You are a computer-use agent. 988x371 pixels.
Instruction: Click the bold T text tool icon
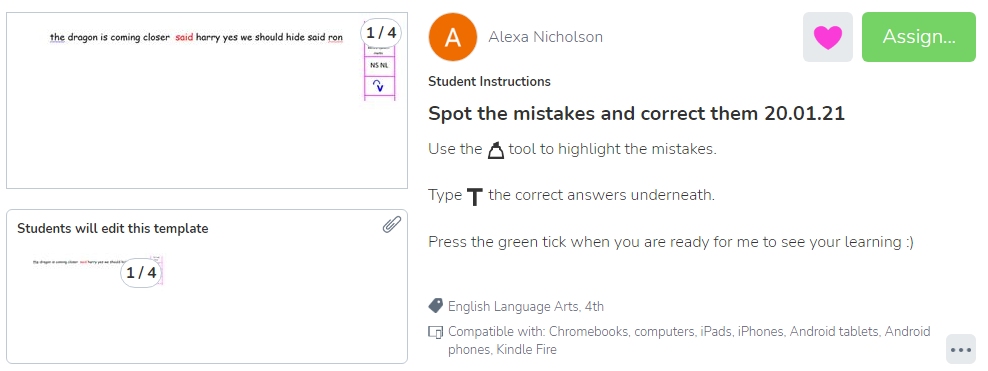474,197
